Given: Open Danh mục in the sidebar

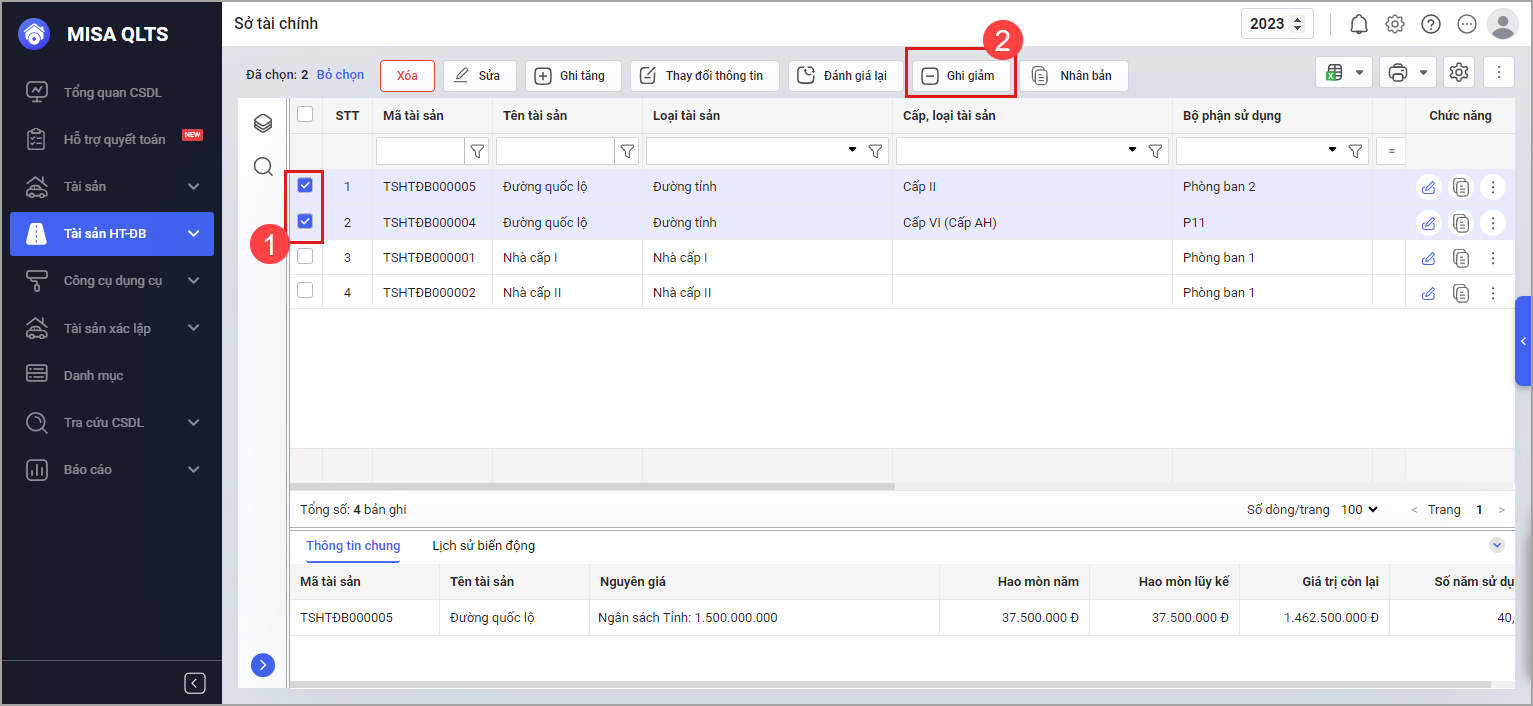Looking at the screenshot, I should tap(94, 375).
